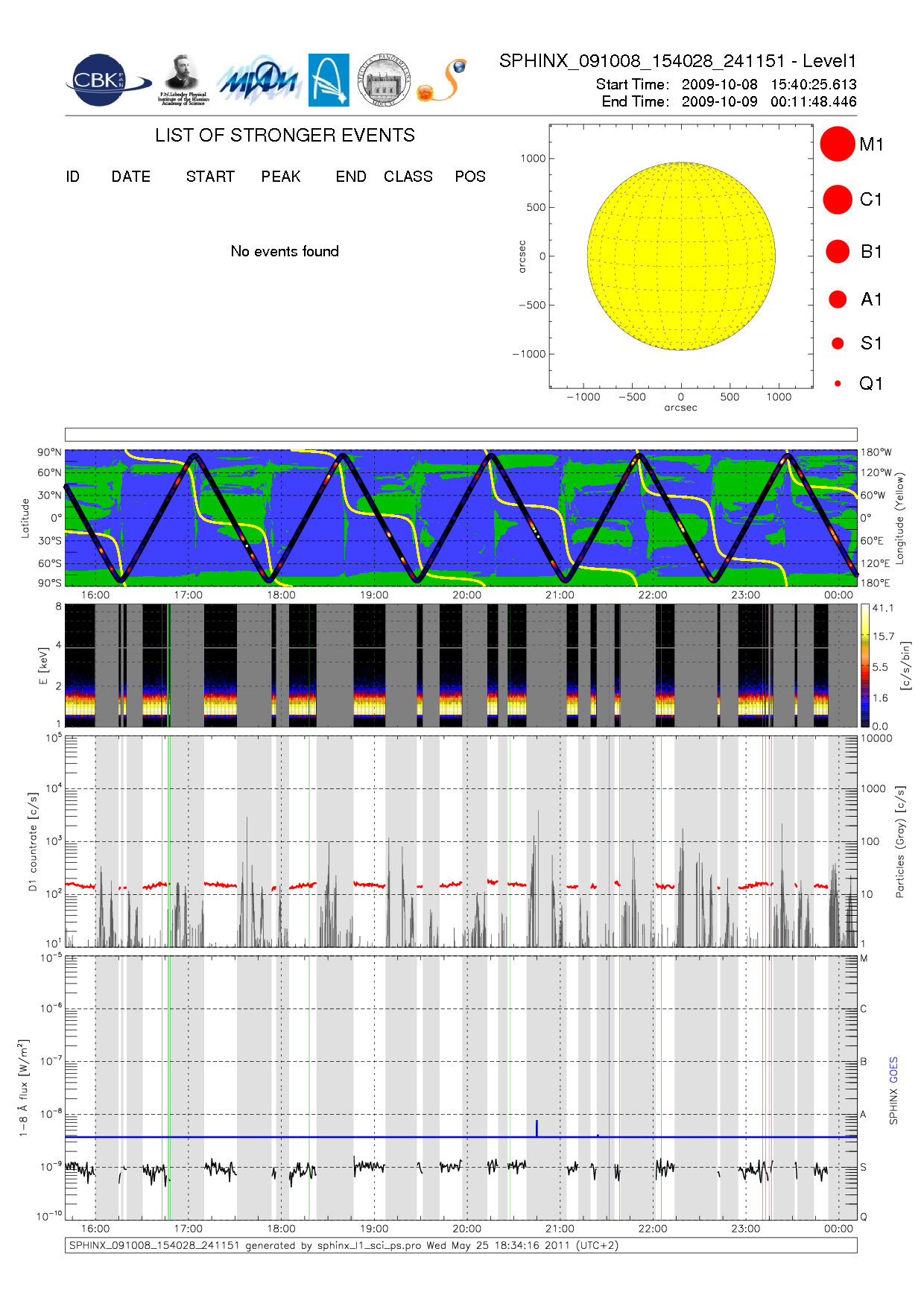Select the S1 red circle legend marker
Image resolution: width=924 pixels, height=1307 pixels.
[838, 343]
